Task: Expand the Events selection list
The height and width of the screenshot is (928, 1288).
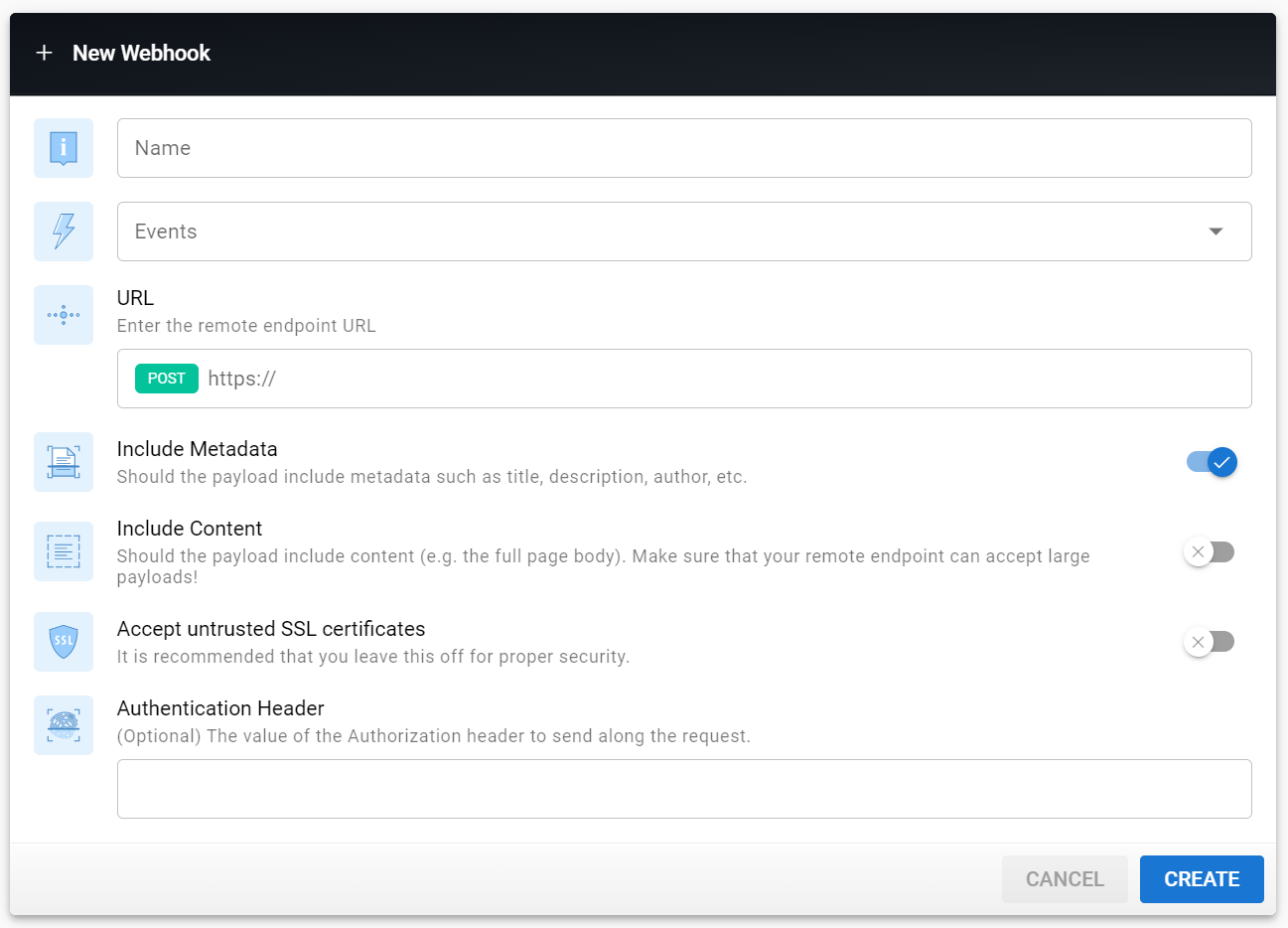Action: (x=684, y=231)
